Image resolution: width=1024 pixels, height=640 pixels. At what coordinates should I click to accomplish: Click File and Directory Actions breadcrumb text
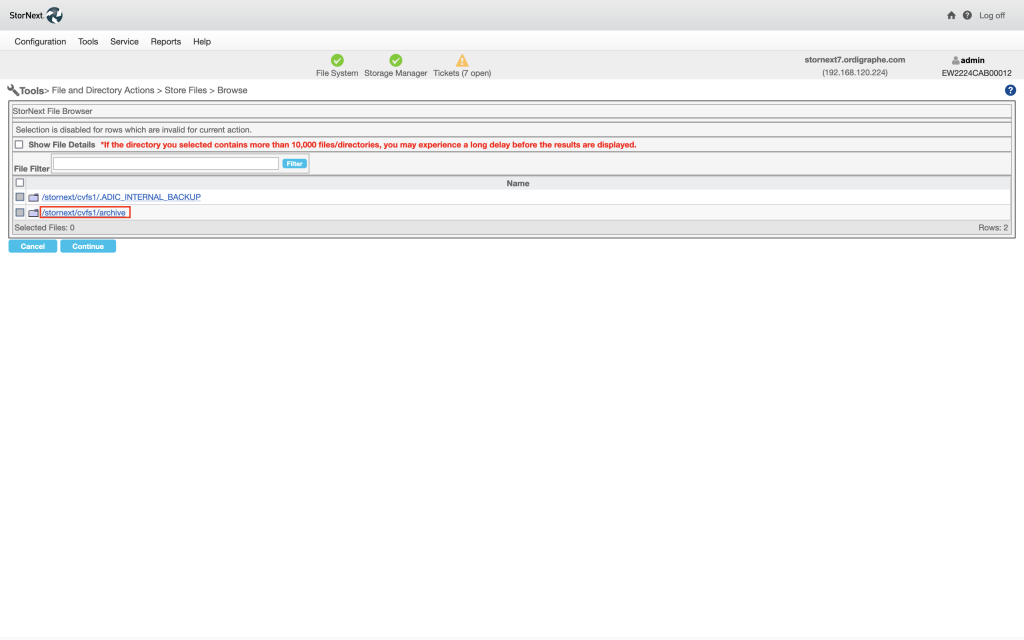(103, 90)
